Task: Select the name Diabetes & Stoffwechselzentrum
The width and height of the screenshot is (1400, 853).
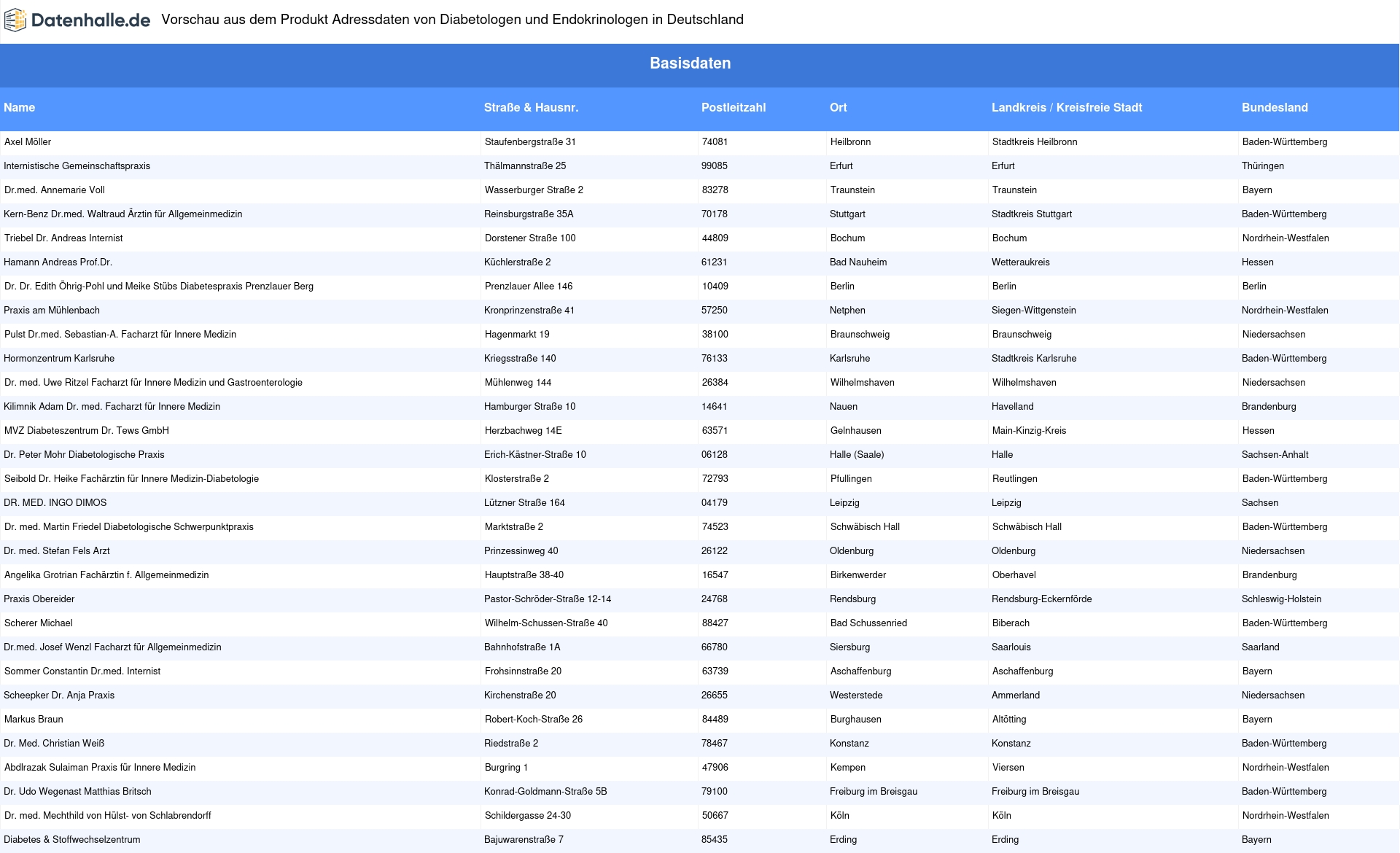Action: point(72,840)
